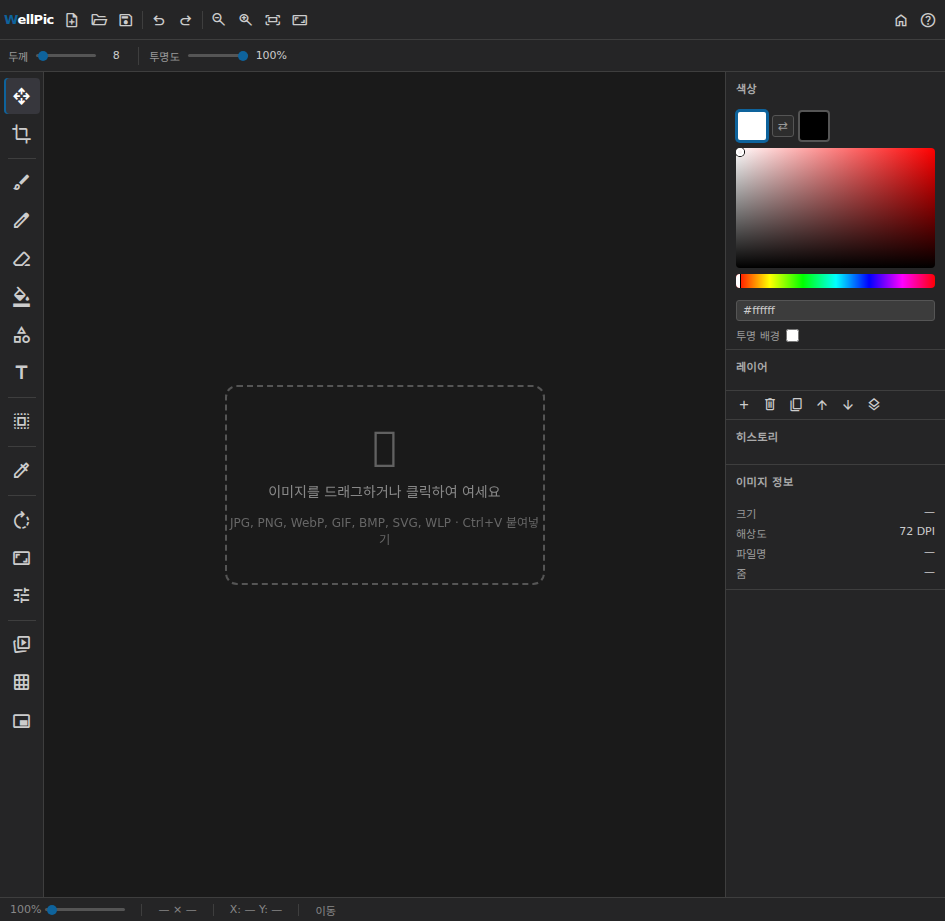This screenshot has height=921, width=945.
Task: Save the current image
Action: 125,20
